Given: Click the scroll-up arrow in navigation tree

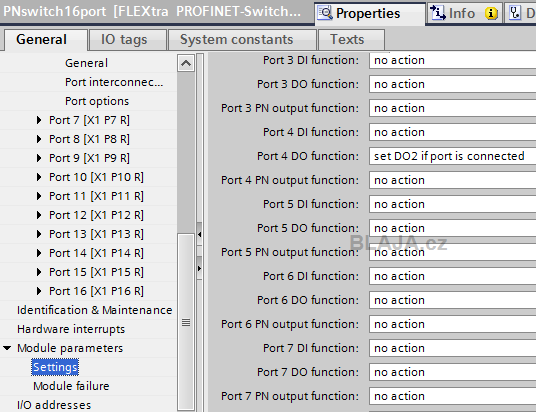Looking at the screenshot, I should point(186,63).
